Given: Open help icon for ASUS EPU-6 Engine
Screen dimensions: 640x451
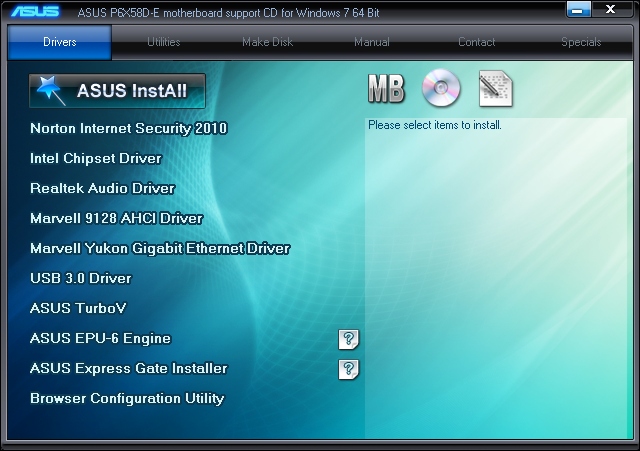Looking at the screenshot, I should (x=348, y=339).
